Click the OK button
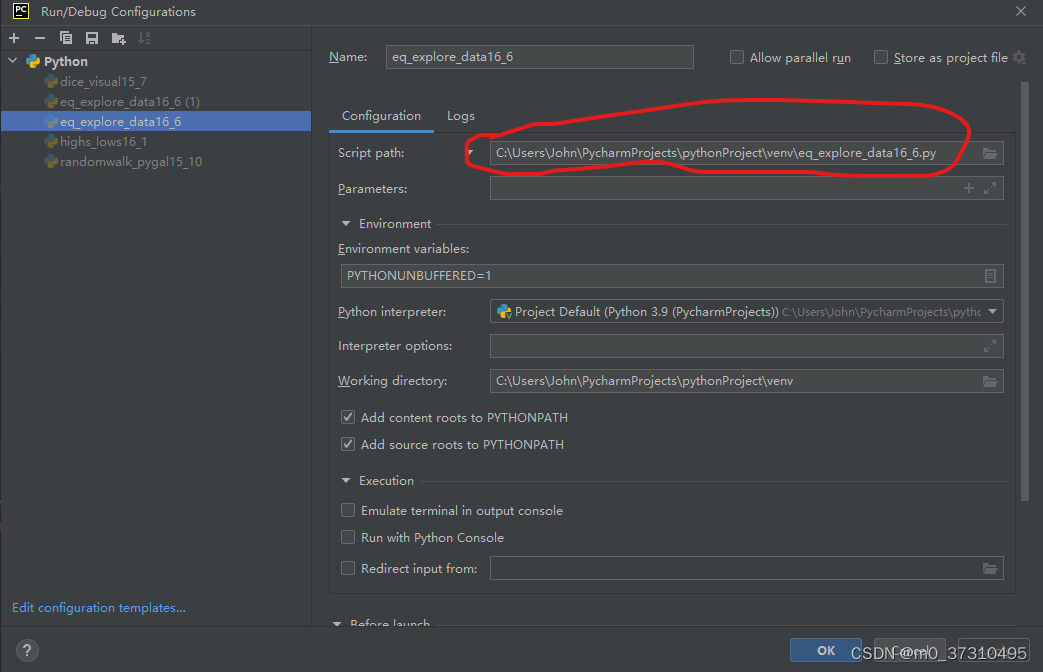 click(x=825, y=649)
